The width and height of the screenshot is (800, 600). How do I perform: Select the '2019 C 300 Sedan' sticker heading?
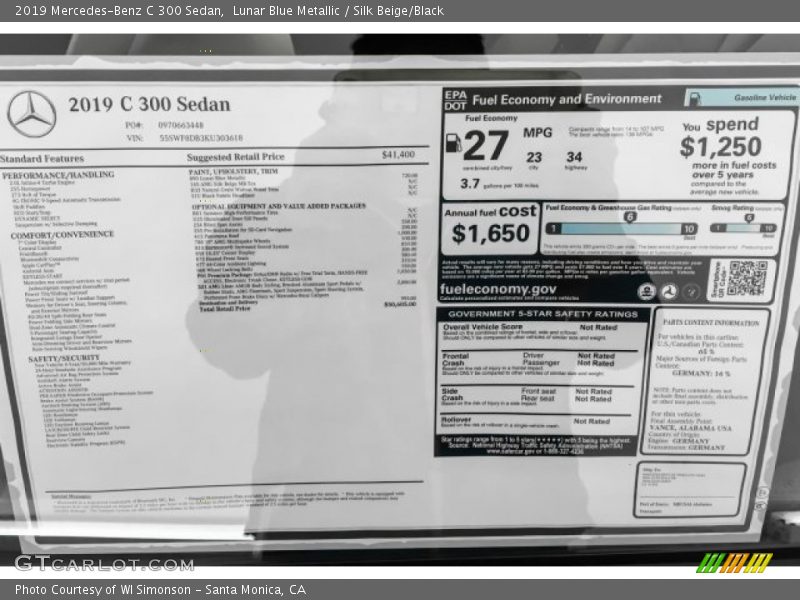tap(149, 104)
